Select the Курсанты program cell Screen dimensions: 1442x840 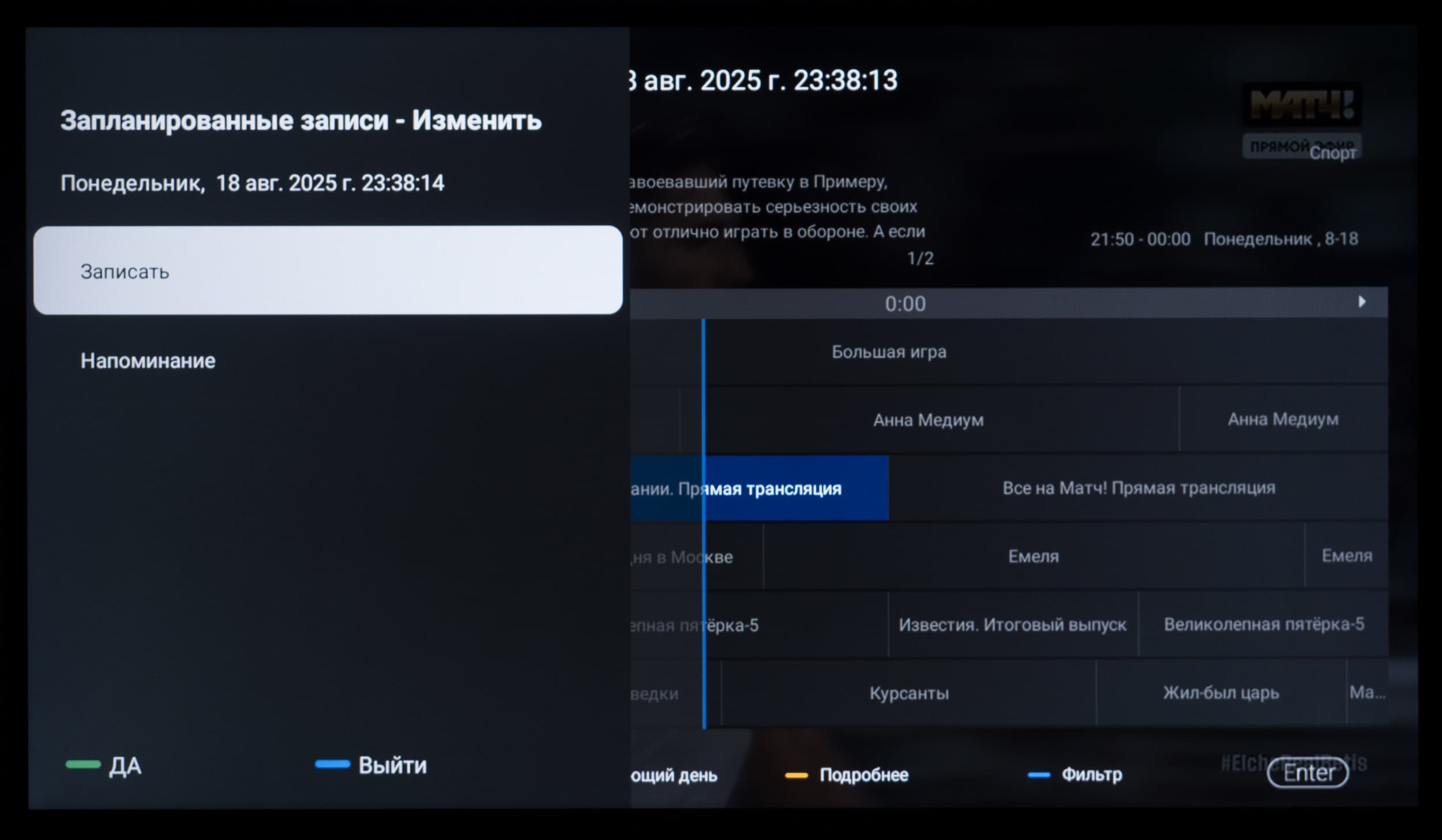pos(908,693)
